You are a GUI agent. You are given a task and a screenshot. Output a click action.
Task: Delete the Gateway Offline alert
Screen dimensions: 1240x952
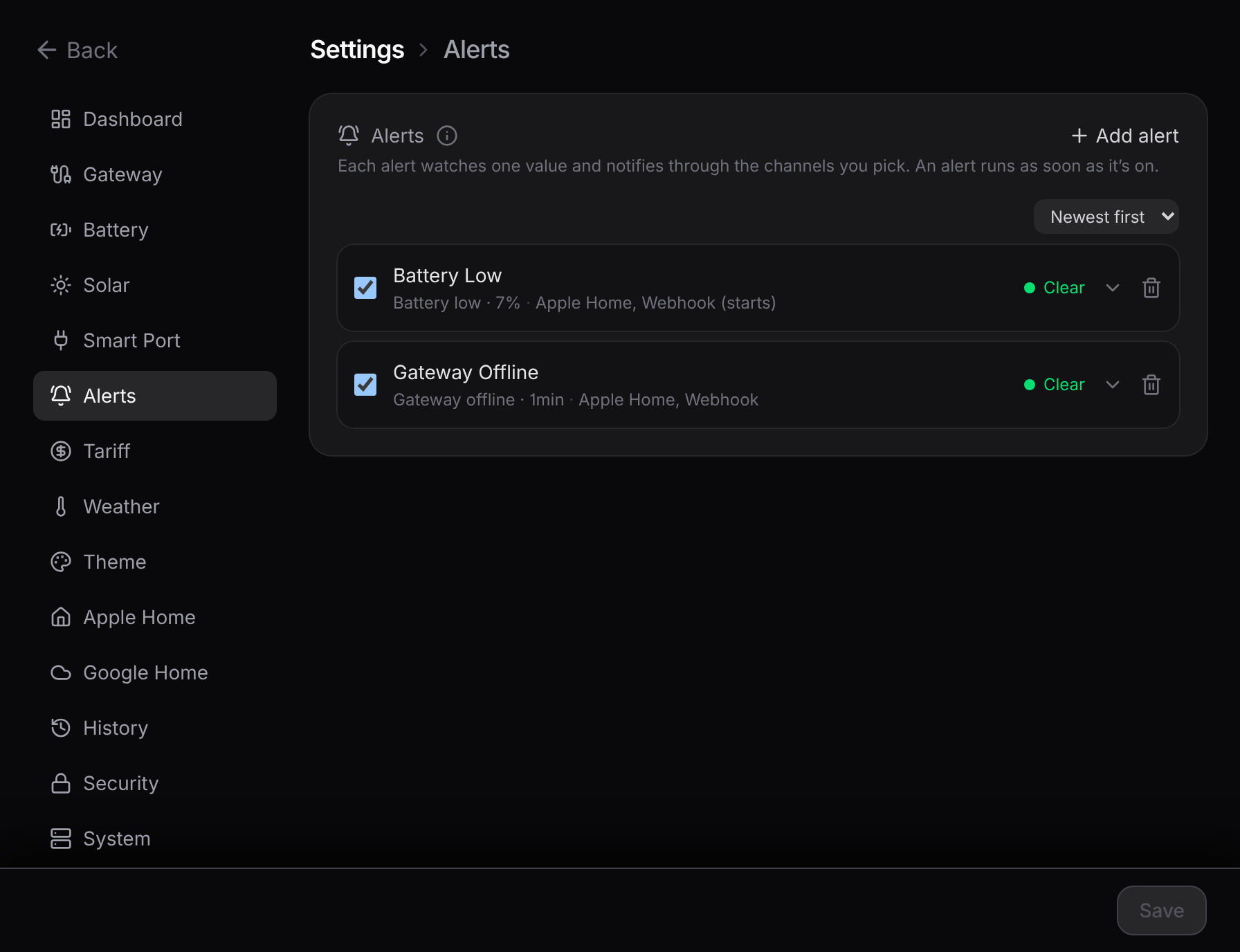[1151, 385]
